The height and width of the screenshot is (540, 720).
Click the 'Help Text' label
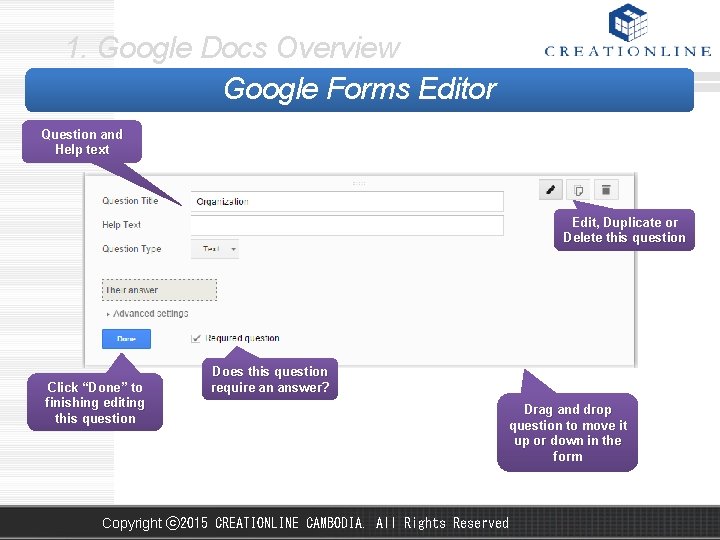(121, 225)
